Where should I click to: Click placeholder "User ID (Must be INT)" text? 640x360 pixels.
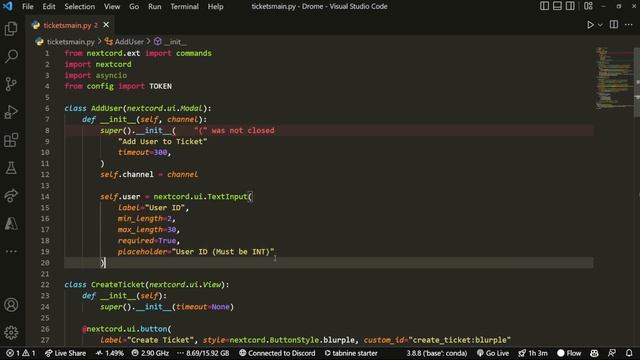223,252
